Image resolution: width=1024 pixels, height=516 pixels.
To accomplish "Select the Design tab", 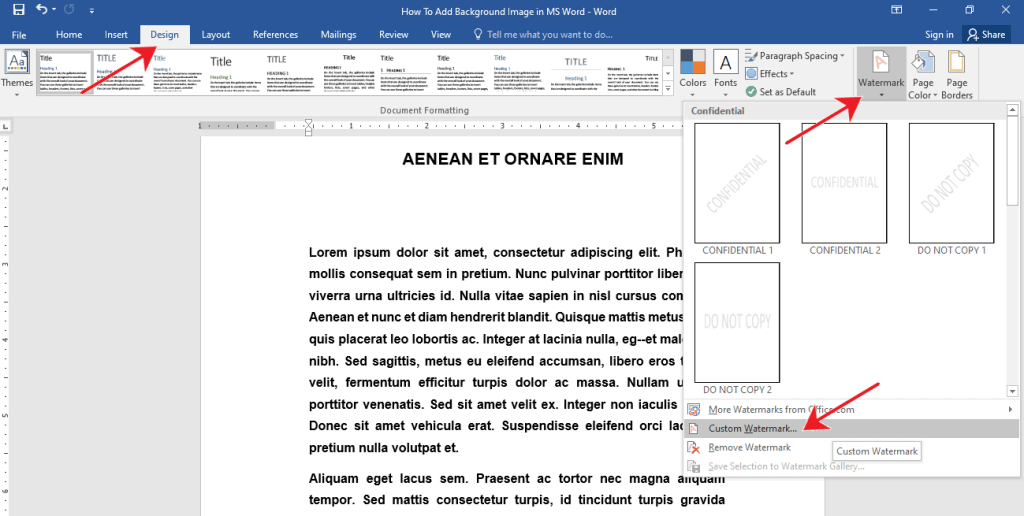I will point(165,35).
